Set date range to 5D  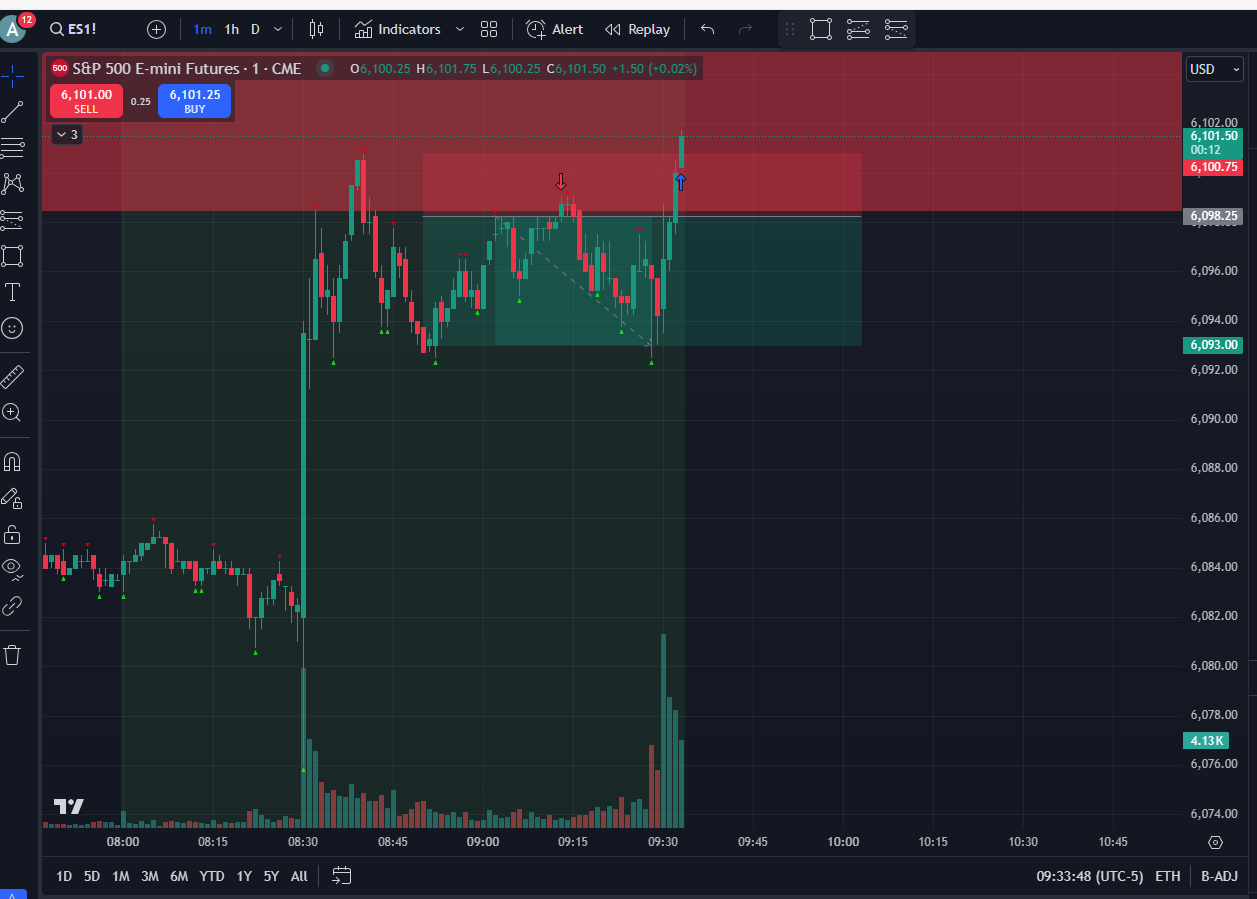point(92,876)
